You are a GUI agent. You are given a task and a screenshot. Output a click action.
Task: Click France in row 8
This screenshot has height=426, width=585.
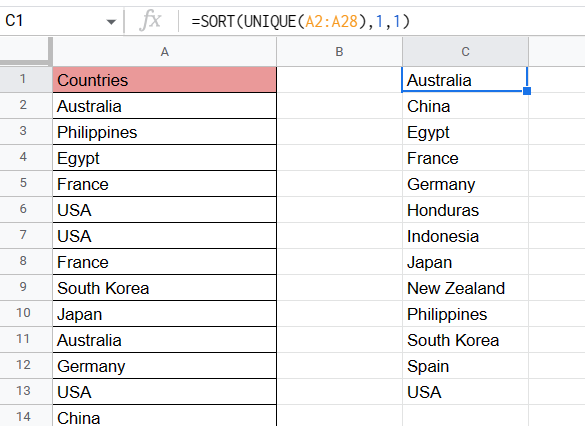click(165, 262)
